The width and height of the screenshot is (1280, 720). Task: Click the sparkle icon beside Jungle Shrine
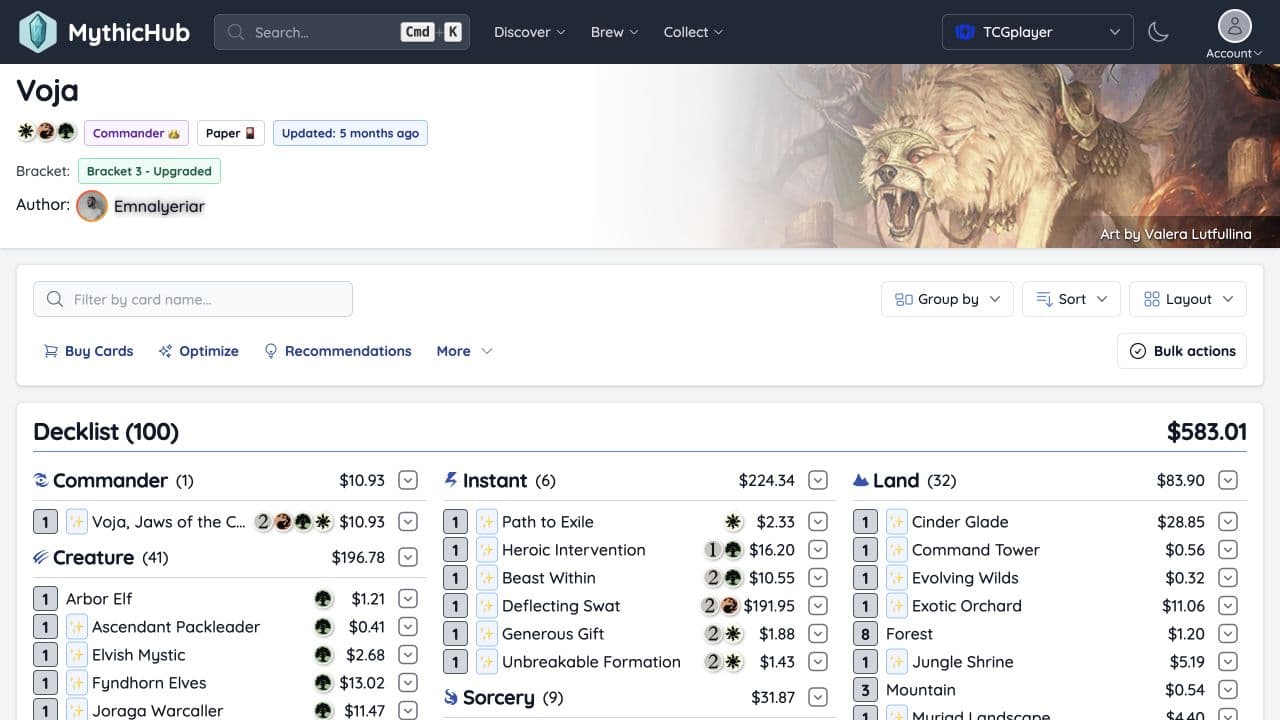coord(897,662)
